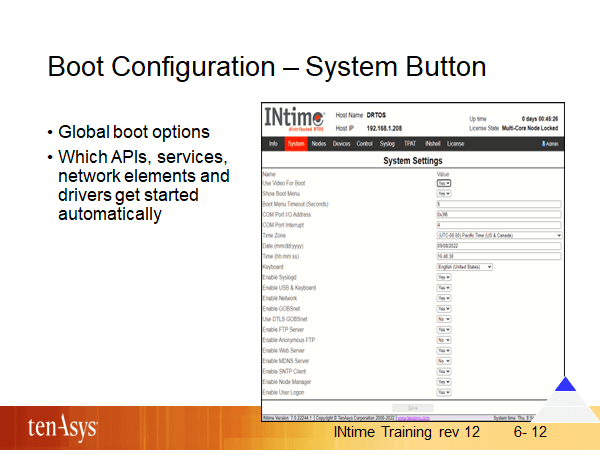This screenshot has height=450, width=600.
Task: Click COM Port I/O Address field
Action: (499, 214)
